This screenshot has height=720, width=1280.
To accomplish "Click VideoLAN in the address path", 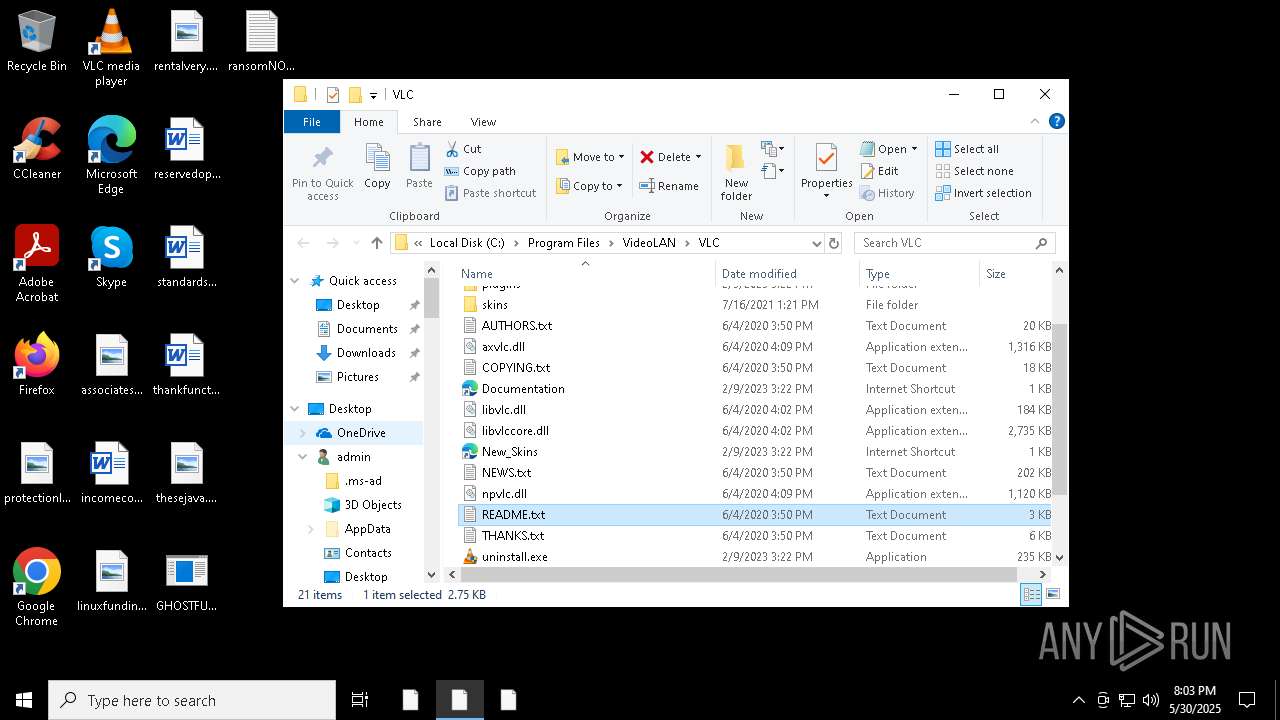I will 649,243.
